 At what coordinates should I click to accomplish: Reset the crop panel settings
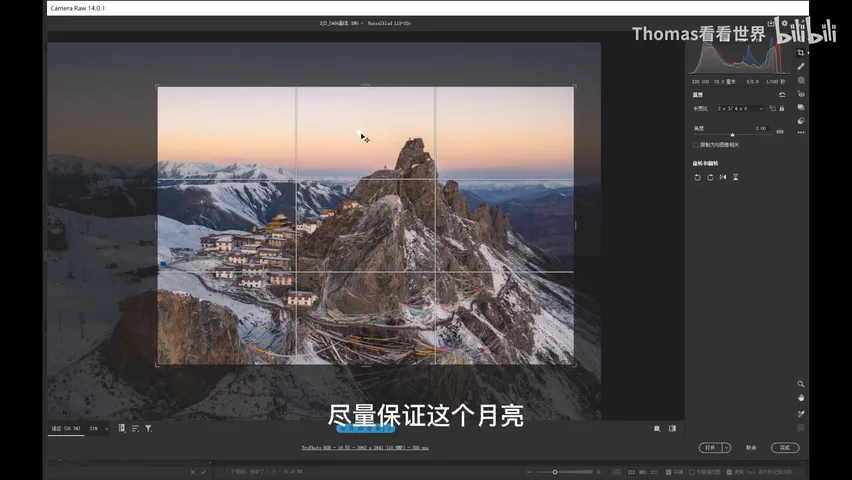click(782, 95)
